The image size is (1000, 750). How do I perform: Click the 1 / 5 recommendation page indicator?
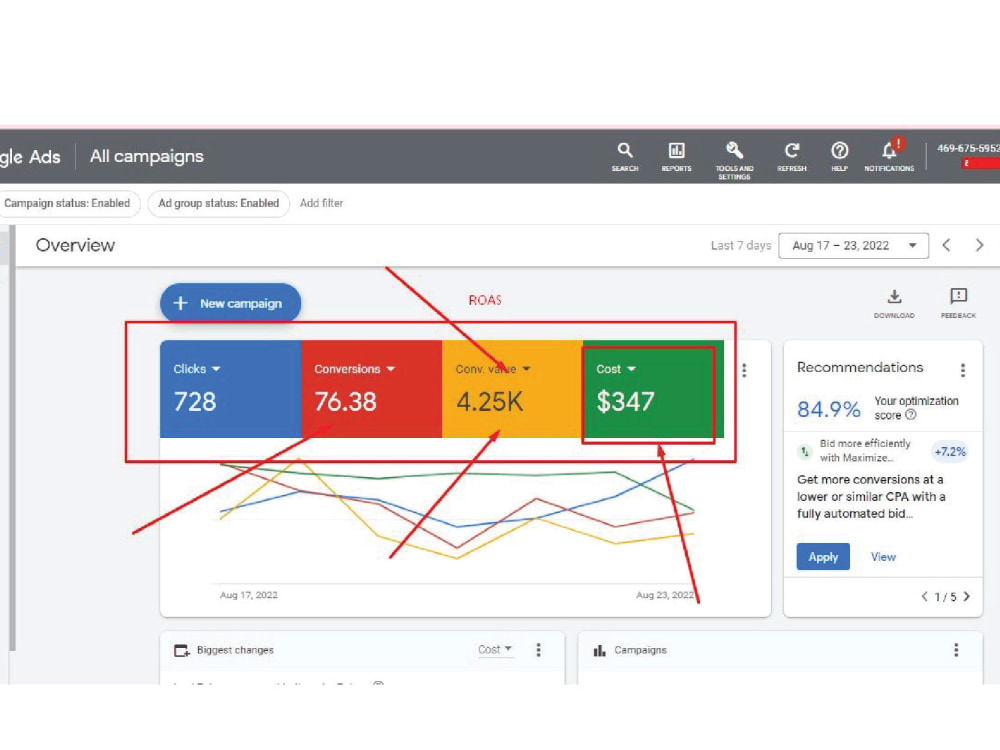tap(945, 597)
